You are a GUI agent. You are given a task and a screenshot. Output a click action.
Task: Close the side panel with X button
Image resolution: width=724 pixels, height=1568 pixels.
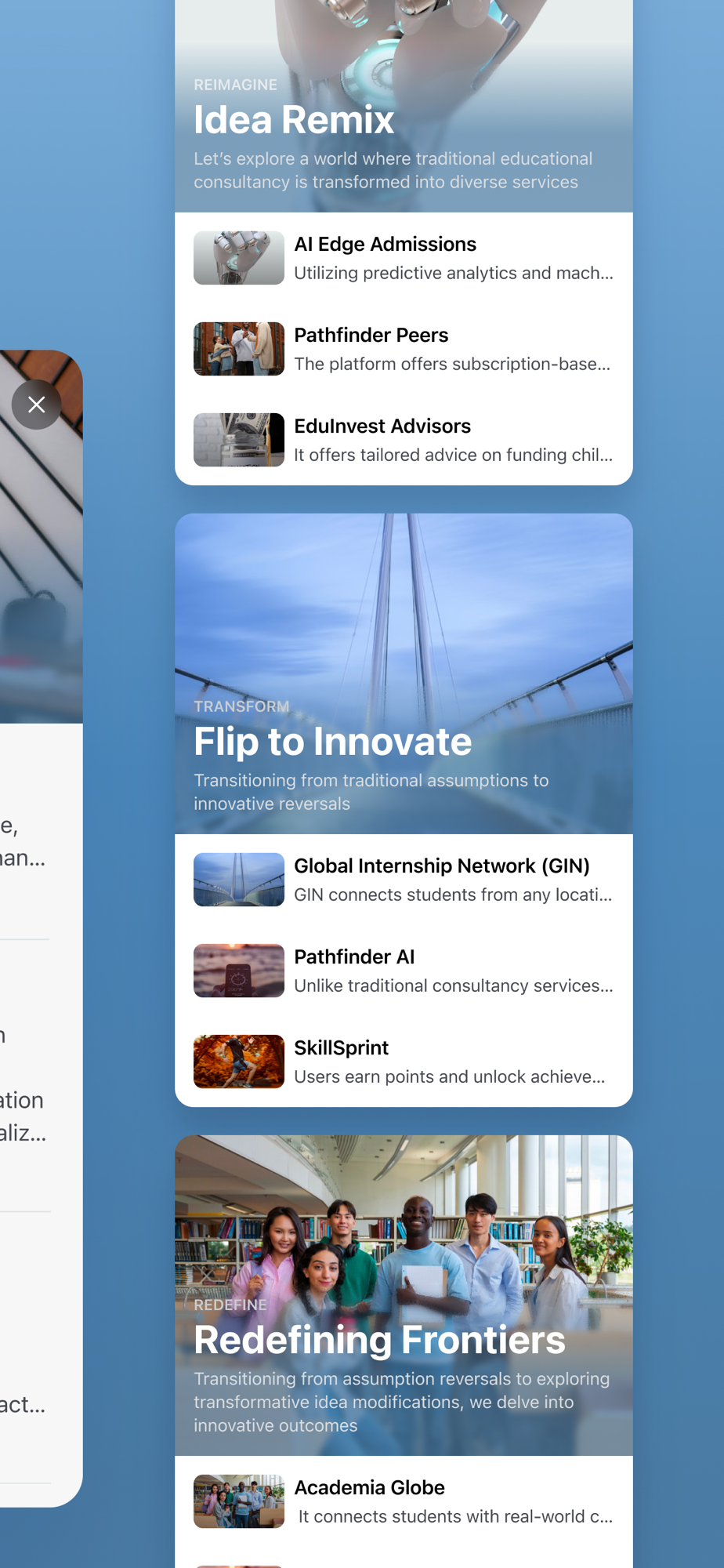tap(36, 405)
